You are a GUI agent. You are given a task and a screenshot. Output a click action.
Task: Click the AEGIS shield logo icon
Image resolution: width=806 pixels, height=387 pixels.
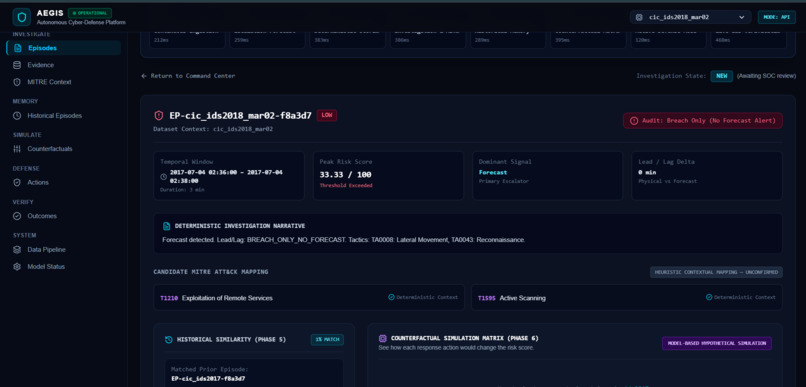[x=22, y=17]
